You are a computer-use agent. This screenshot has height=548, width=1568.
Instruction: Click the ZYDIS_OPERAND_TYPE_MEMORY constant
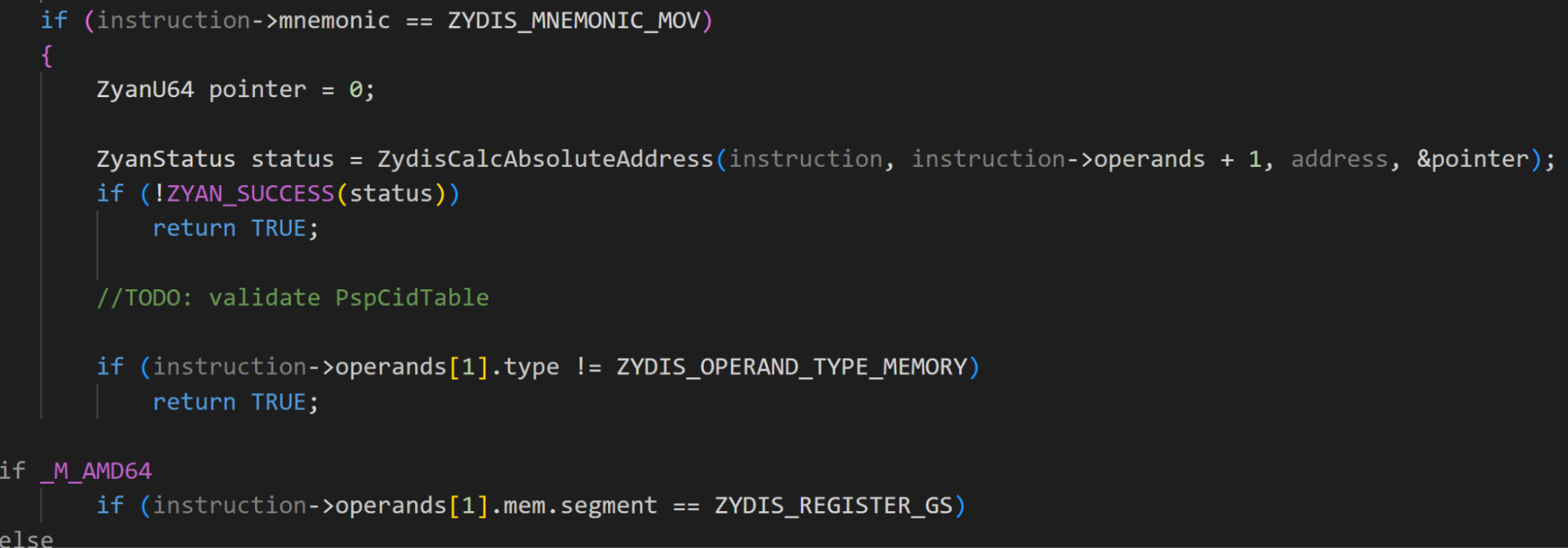click(791, 367)
